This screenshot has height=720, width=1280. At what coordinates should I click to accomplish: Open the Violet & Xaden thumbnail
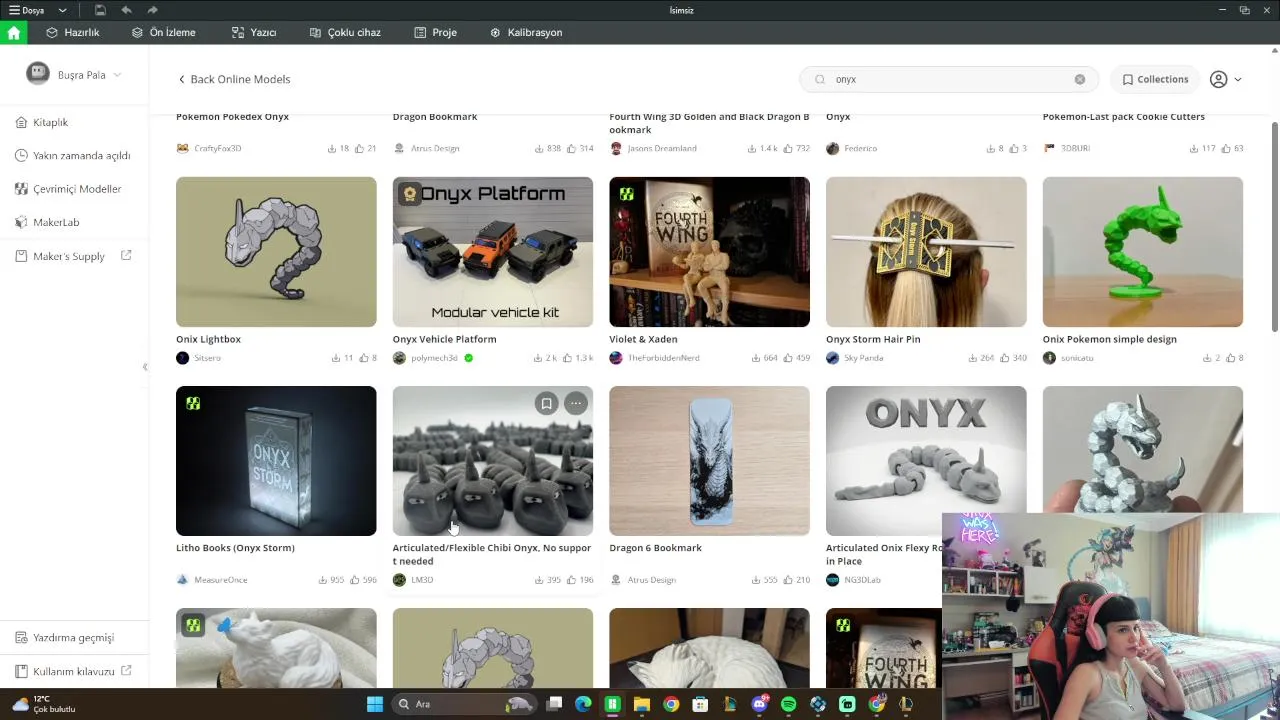[x=709, y=252]
